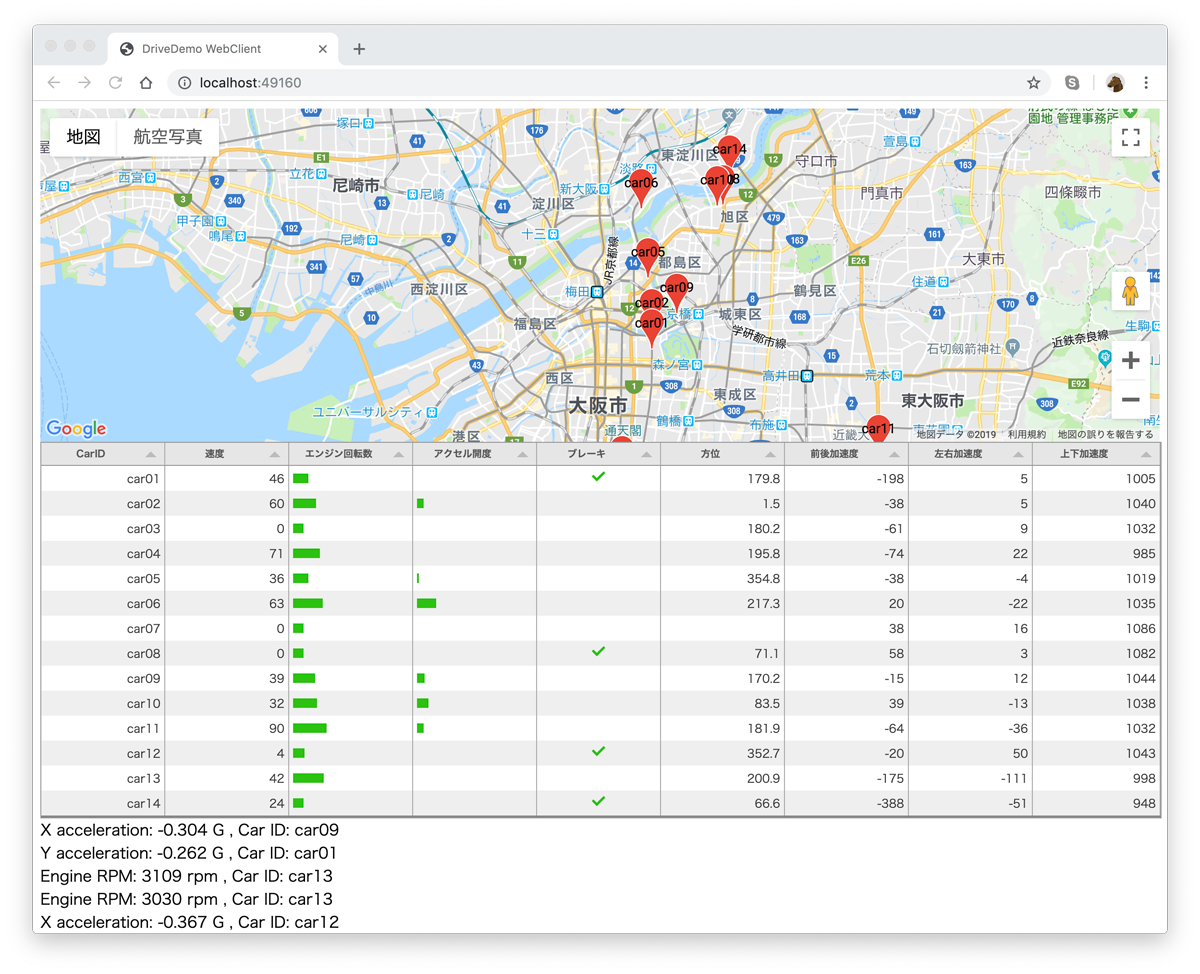Click the Engine RPM 3030 rpm log line
This screenshot has height=974, width=1200.
point(187,899)
